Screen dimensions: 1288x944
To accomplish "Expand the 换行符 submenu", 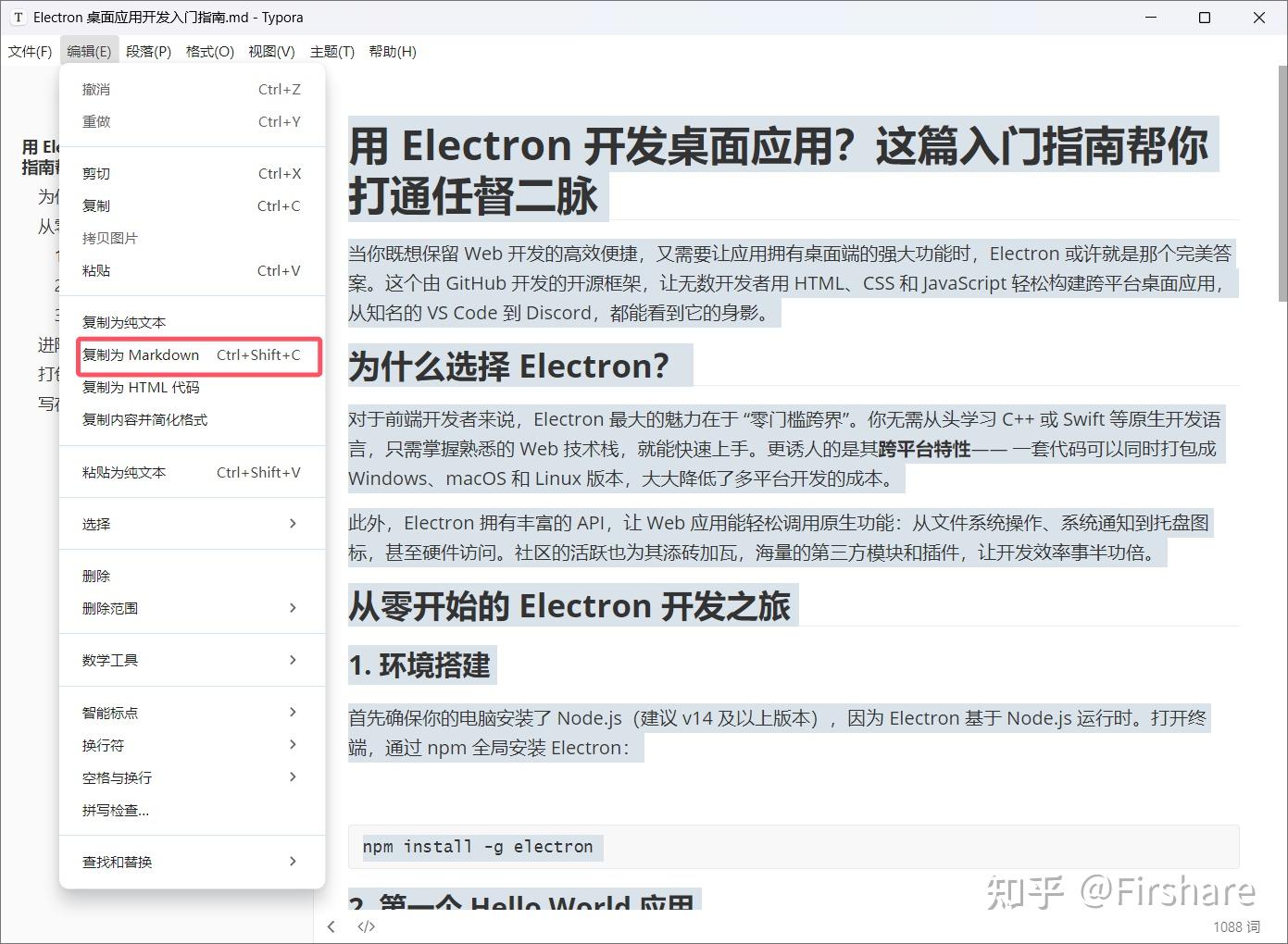I will (192, 746).
